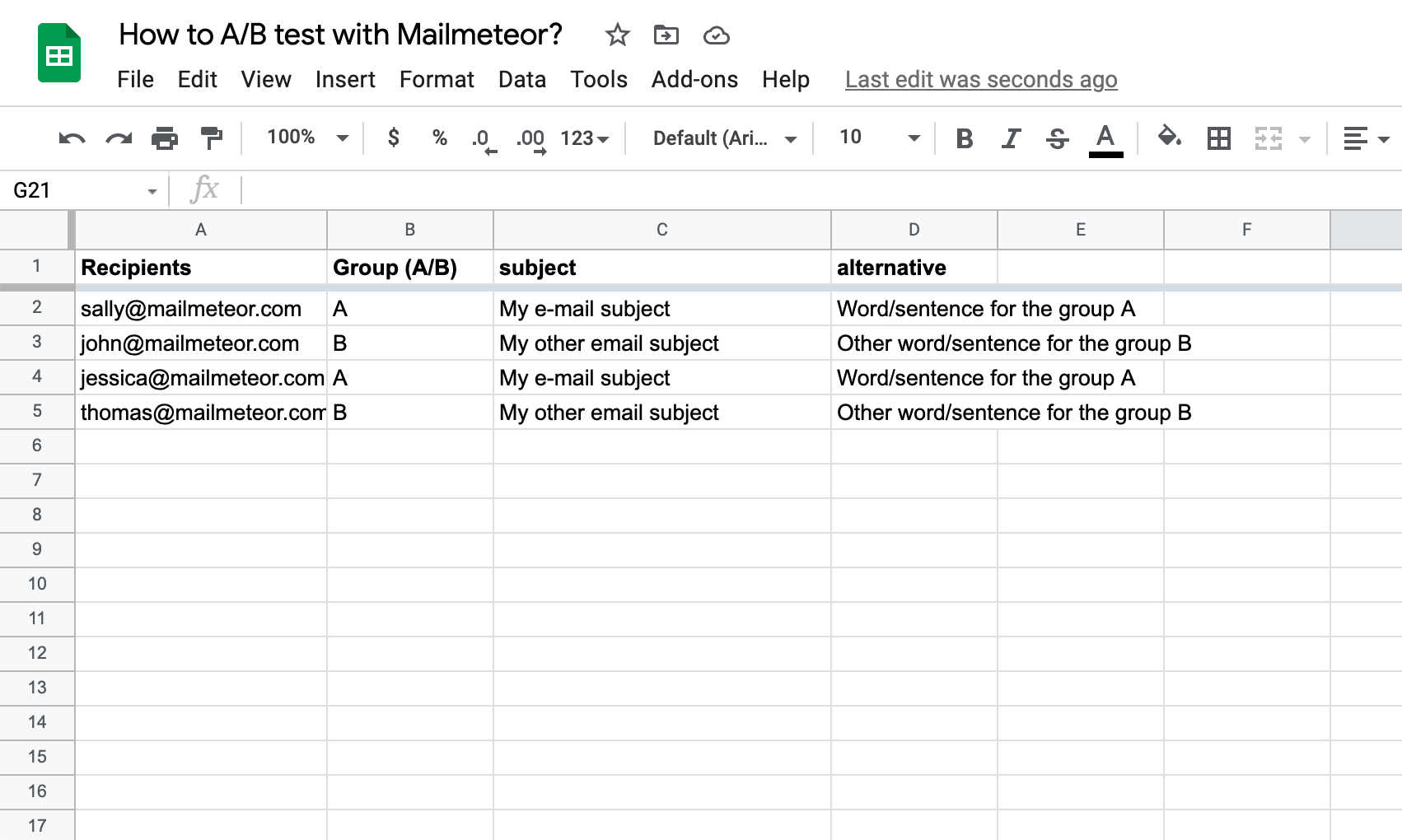Click merge cells icon

(x=1269, y=138)
